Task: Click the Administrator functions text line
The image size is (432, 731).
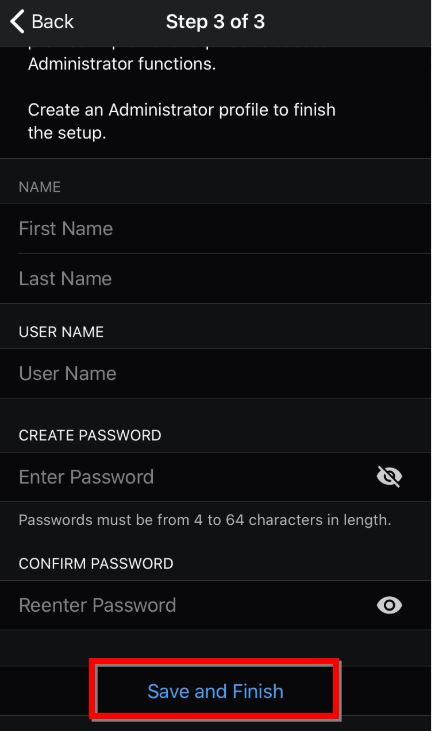Action: (x=122, y=64)
